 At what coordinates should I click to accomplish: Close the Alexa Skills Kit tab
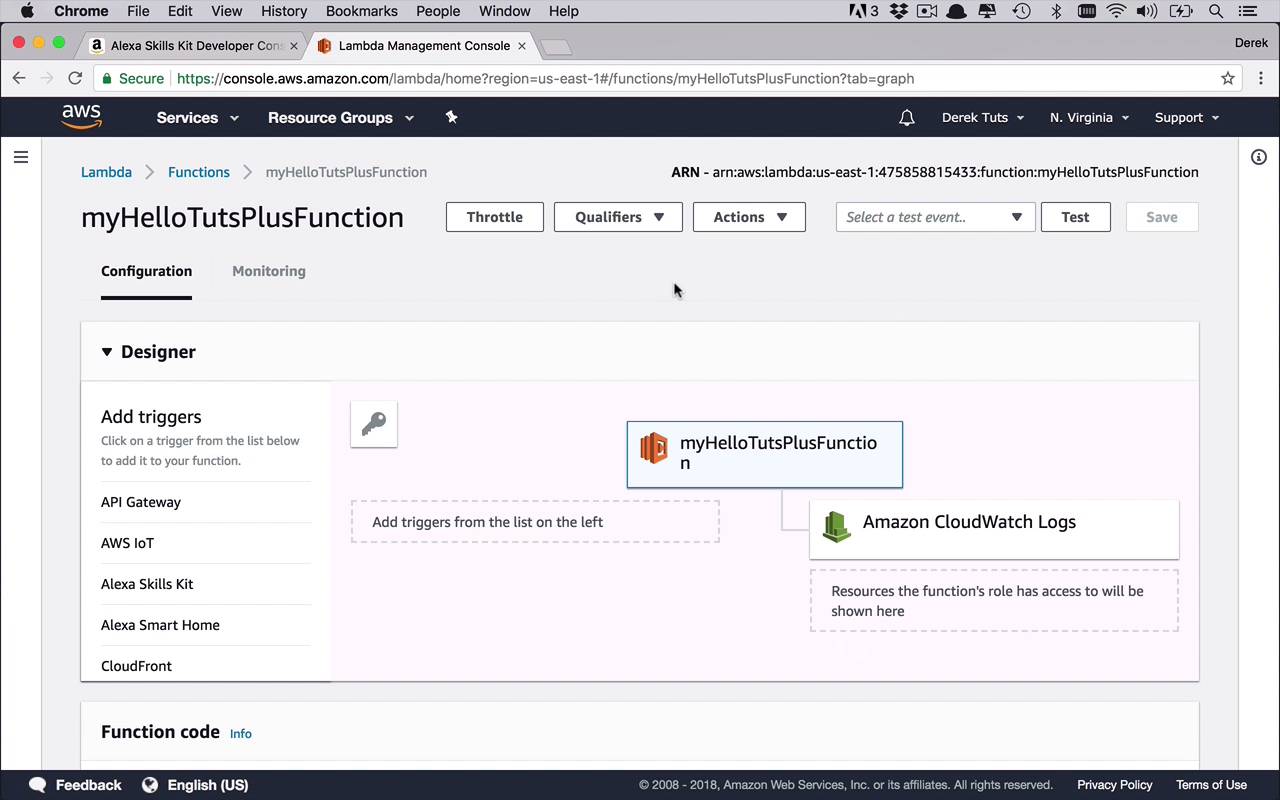click(294, 46)
